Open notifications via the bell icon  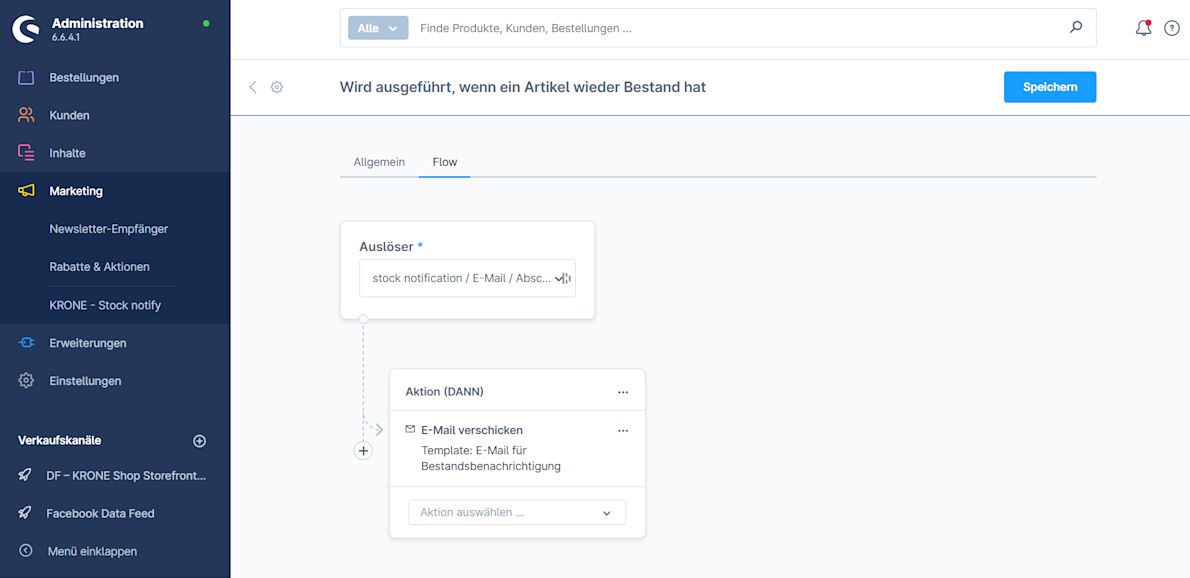tap(1142, 27)
